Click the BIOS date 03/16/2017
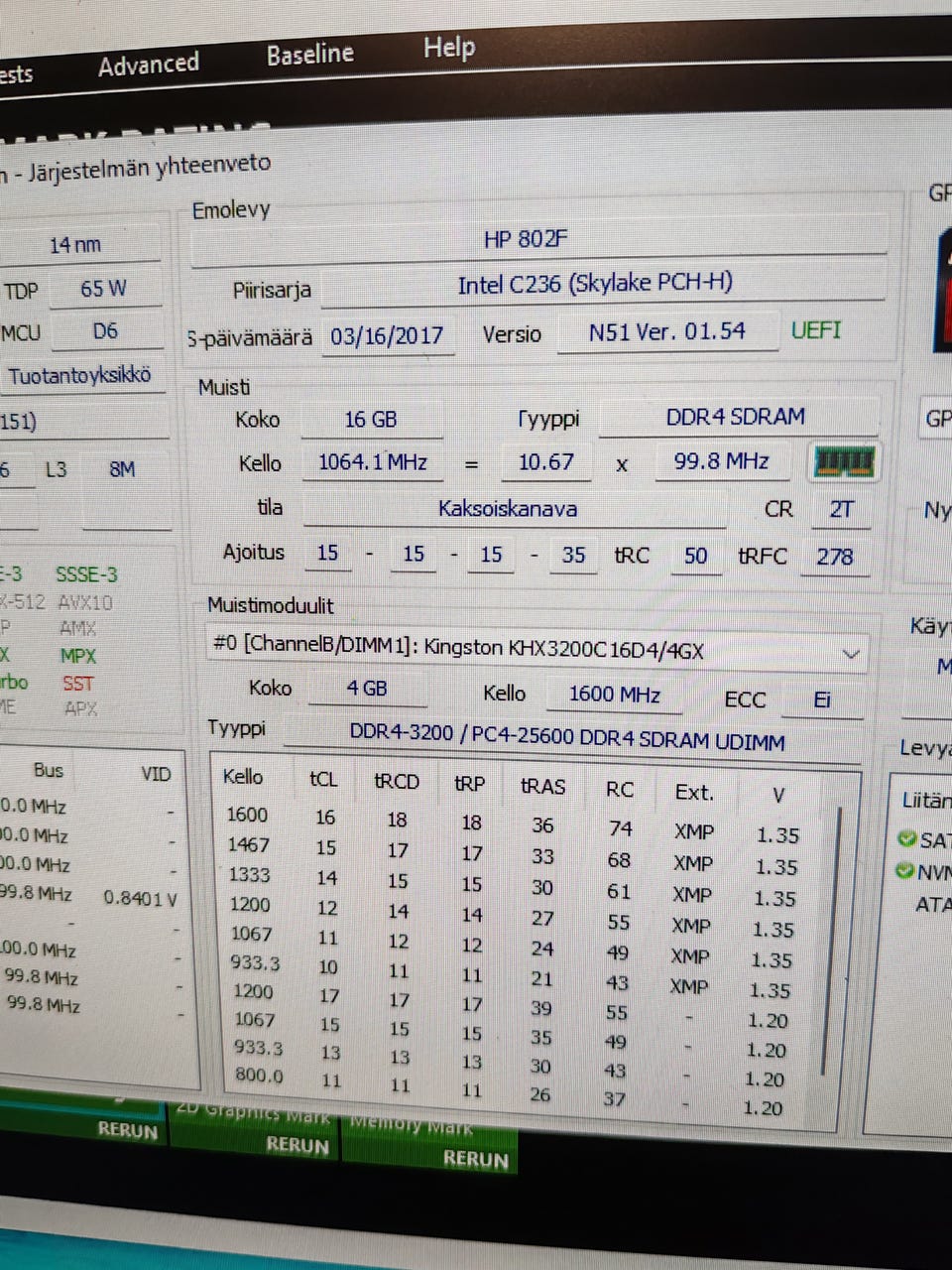The height and width of the screenshot is (1270, 952). [387, 335]
